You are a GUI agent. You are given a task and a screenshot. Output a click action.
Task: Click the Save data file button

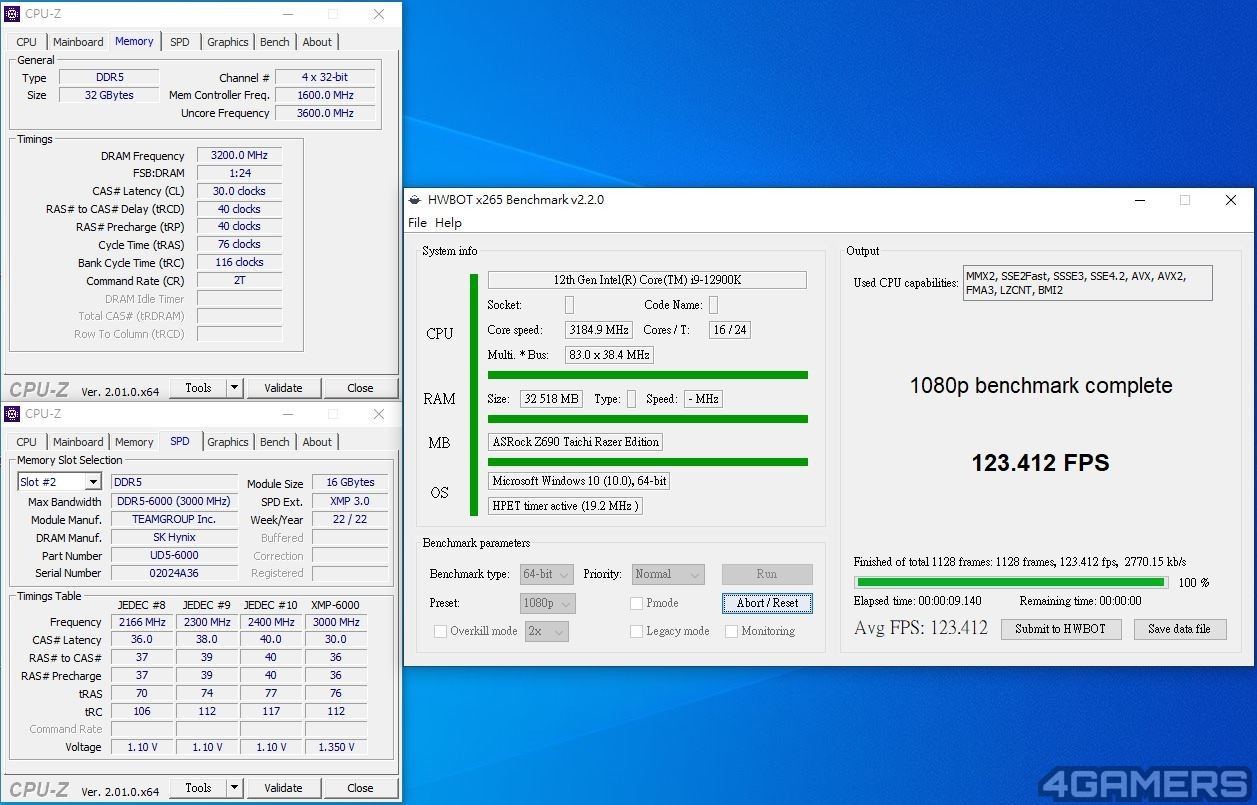point(1179,629)
